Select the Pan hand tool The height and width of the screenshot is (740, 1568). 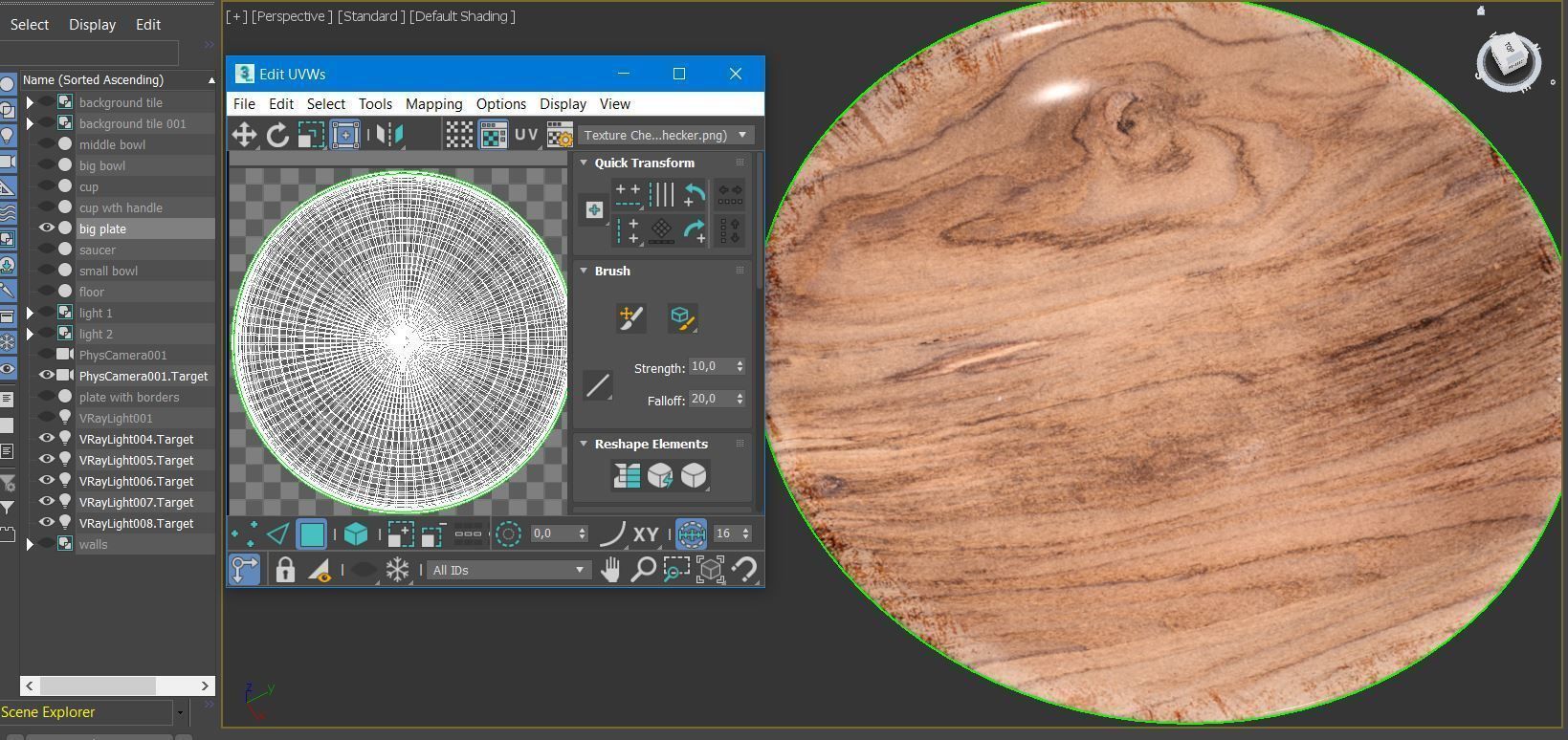610,570
